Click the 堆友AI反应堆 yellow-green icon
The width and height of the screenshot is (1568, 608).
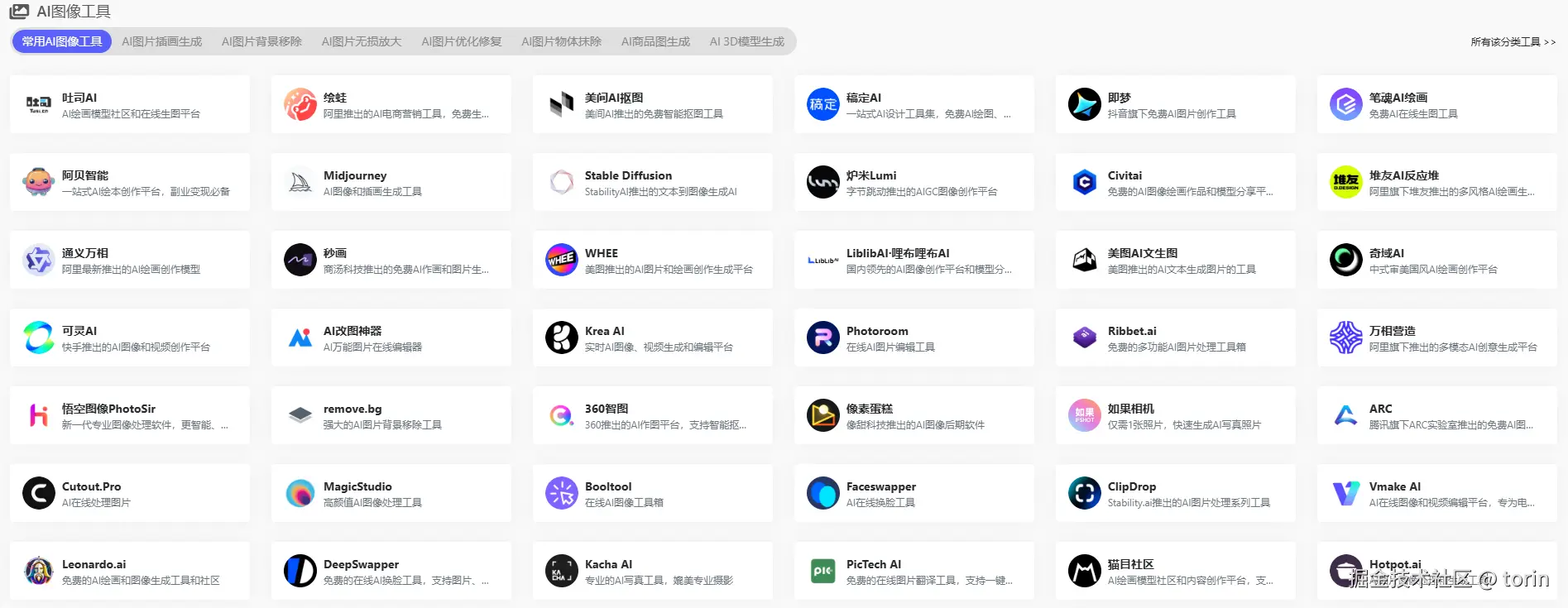click(1346, 182)
